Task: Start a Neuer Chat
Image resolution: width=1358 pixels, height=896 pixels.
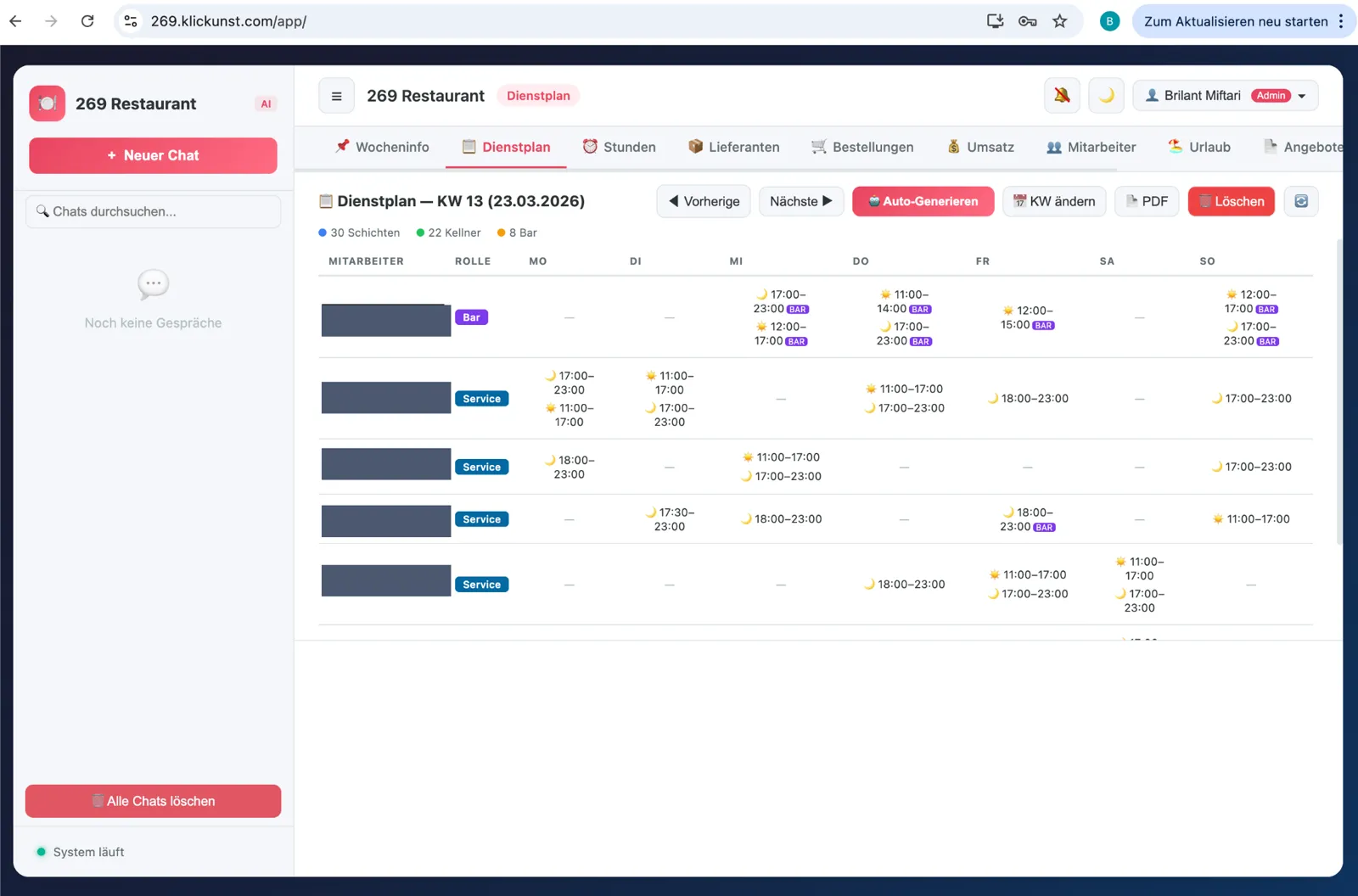Action: click(x=153, y=155)
